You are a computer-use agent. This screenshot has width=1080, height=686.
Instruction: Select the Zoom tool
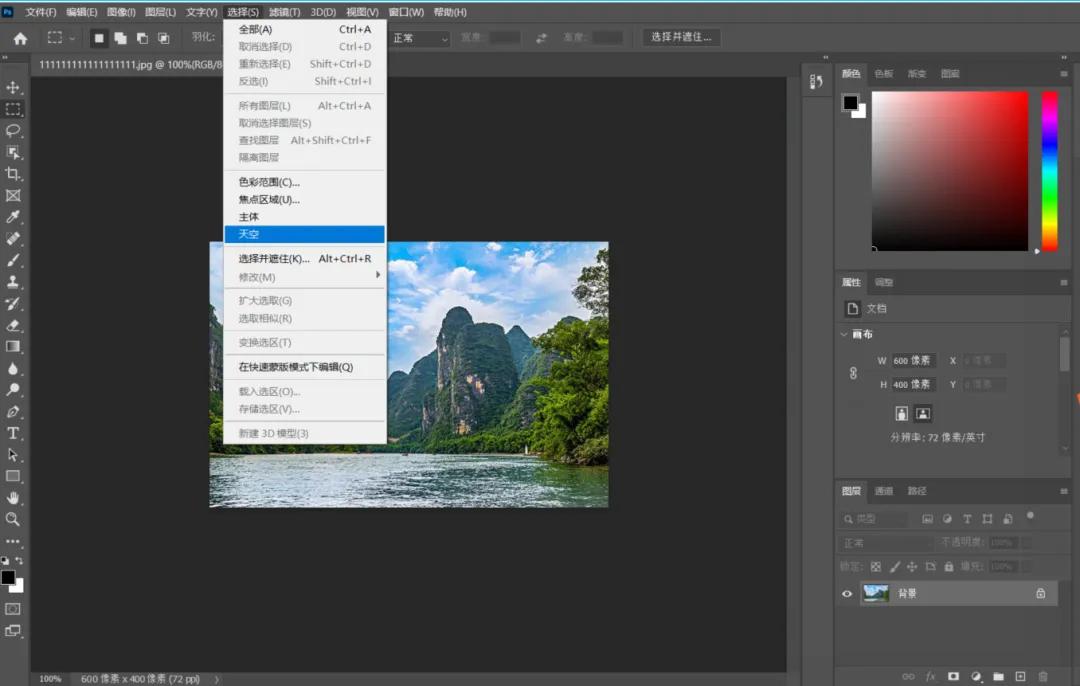point(13,519)
